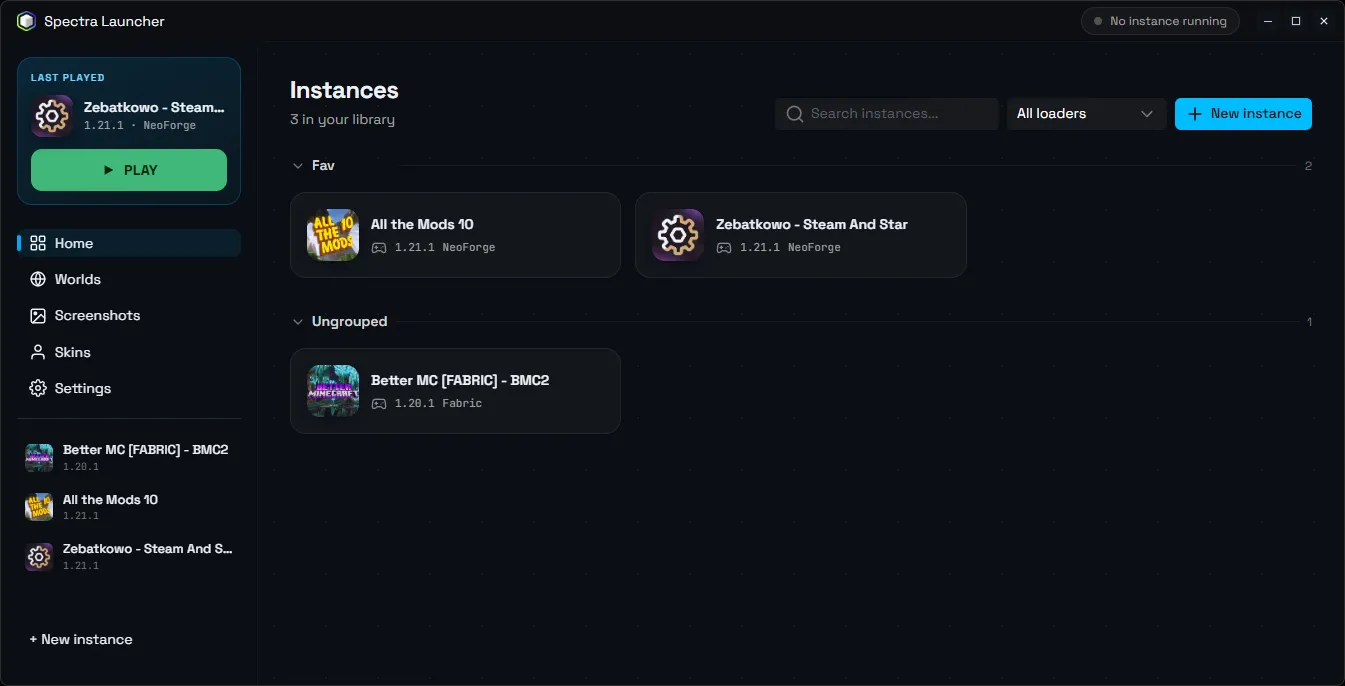Click the gamepad icon on Zebatkowo card

(x=724, y=247)
